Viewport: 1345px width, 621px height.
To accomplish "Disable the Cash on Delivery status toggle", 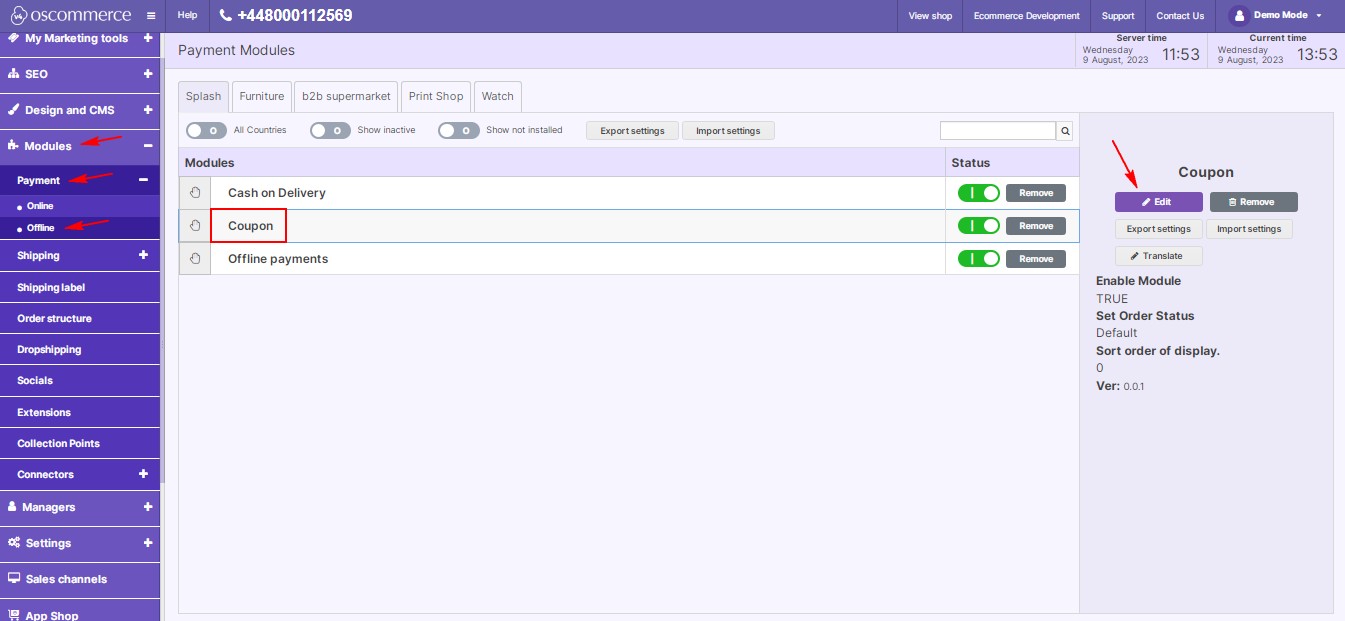I will [978, 192].
